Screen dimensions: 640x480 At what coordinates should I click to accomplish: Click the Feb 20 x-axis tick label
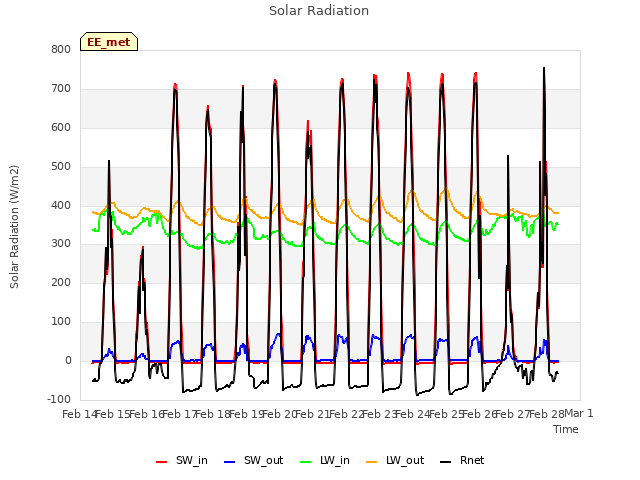pos(280,414)
